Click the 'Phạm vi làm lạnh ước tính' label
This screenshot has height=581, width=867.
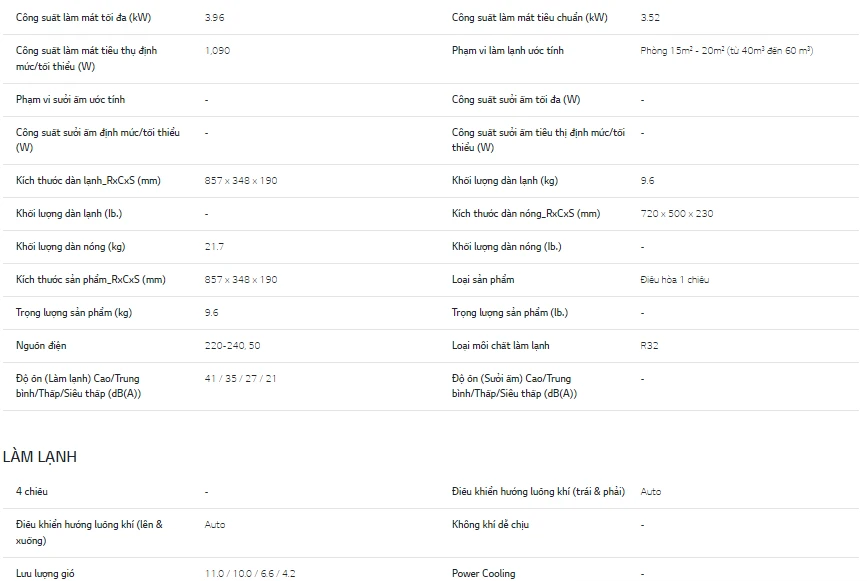[x=508, y=50]
